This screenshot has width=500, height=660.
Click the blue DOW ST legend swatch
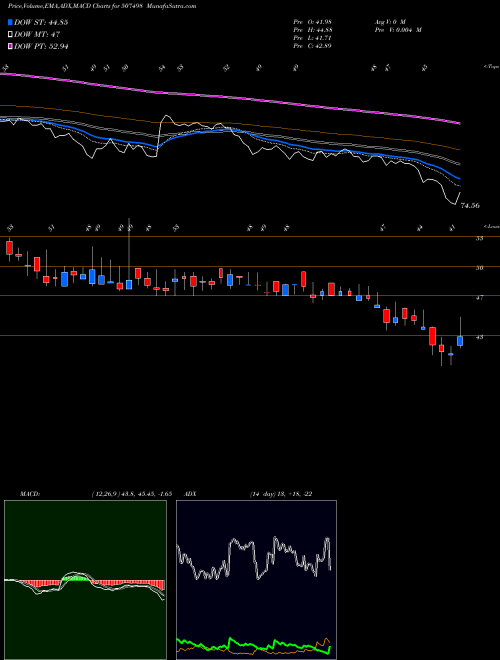pos(11,22)
